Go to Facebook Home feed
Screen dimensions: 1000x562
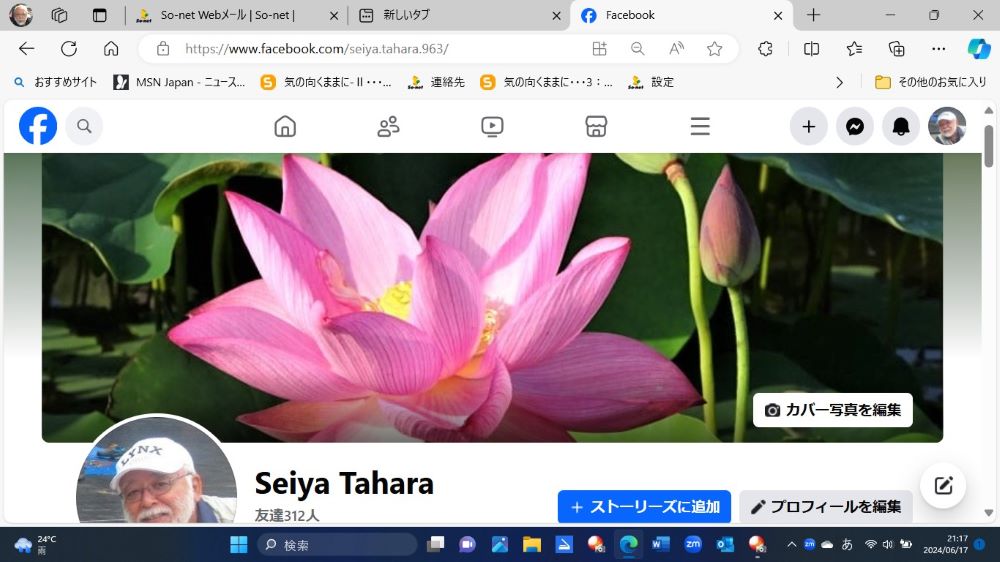click(x=285, y=126)
